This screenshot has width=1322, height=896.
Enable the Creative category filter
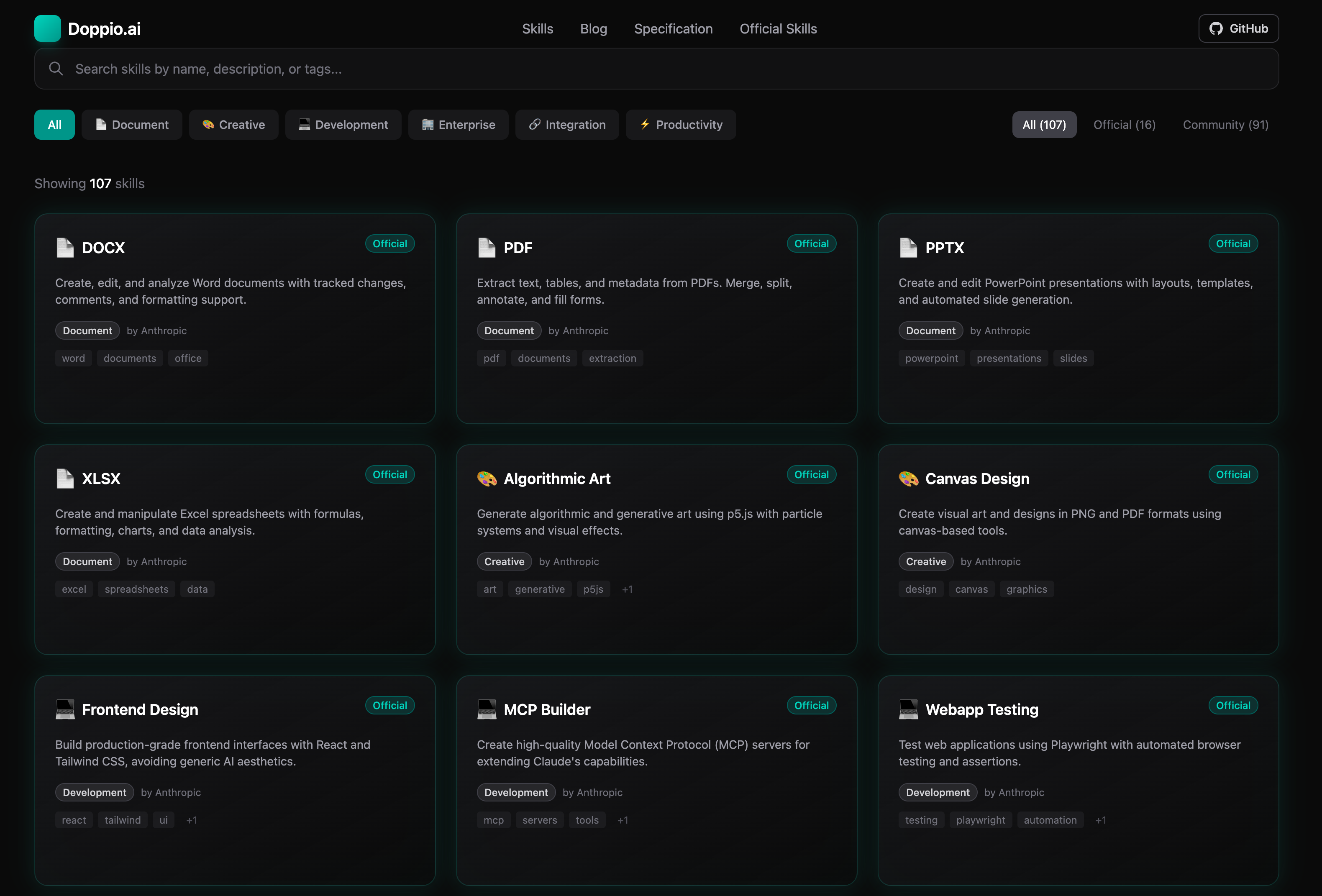click(233, 124)
